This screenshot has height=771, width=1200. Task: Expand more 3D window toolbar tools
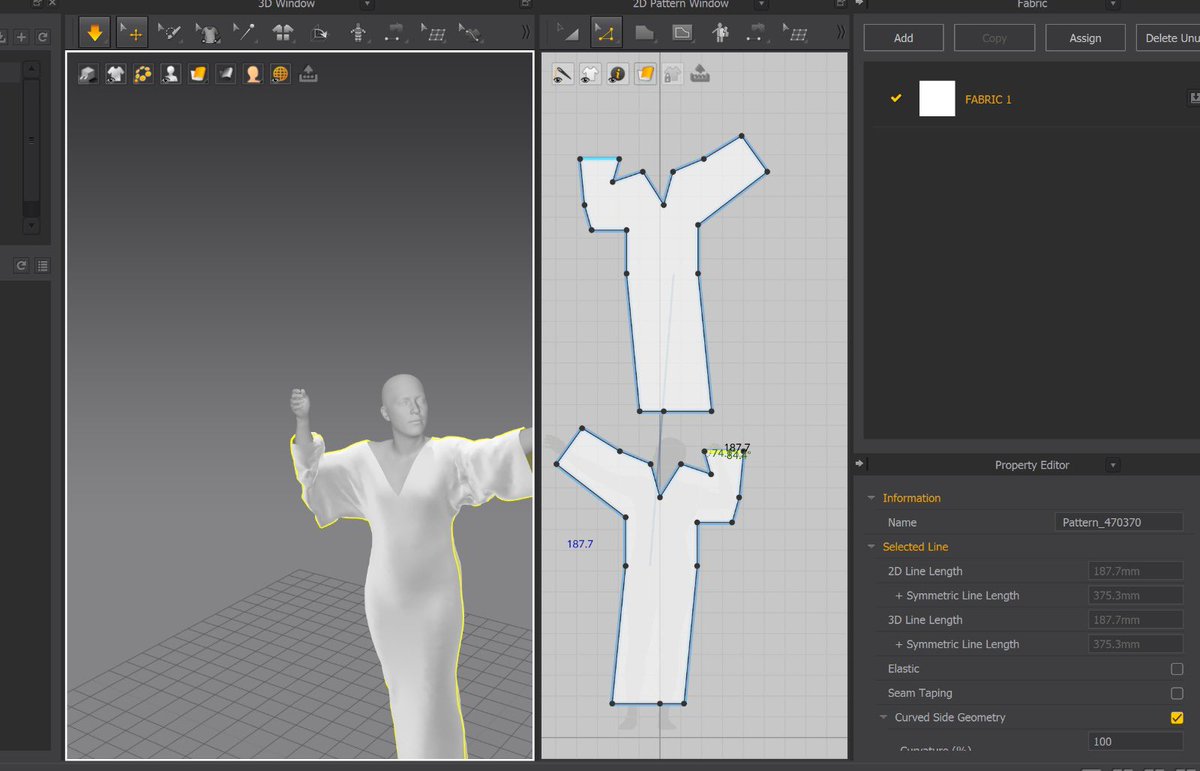526,33
